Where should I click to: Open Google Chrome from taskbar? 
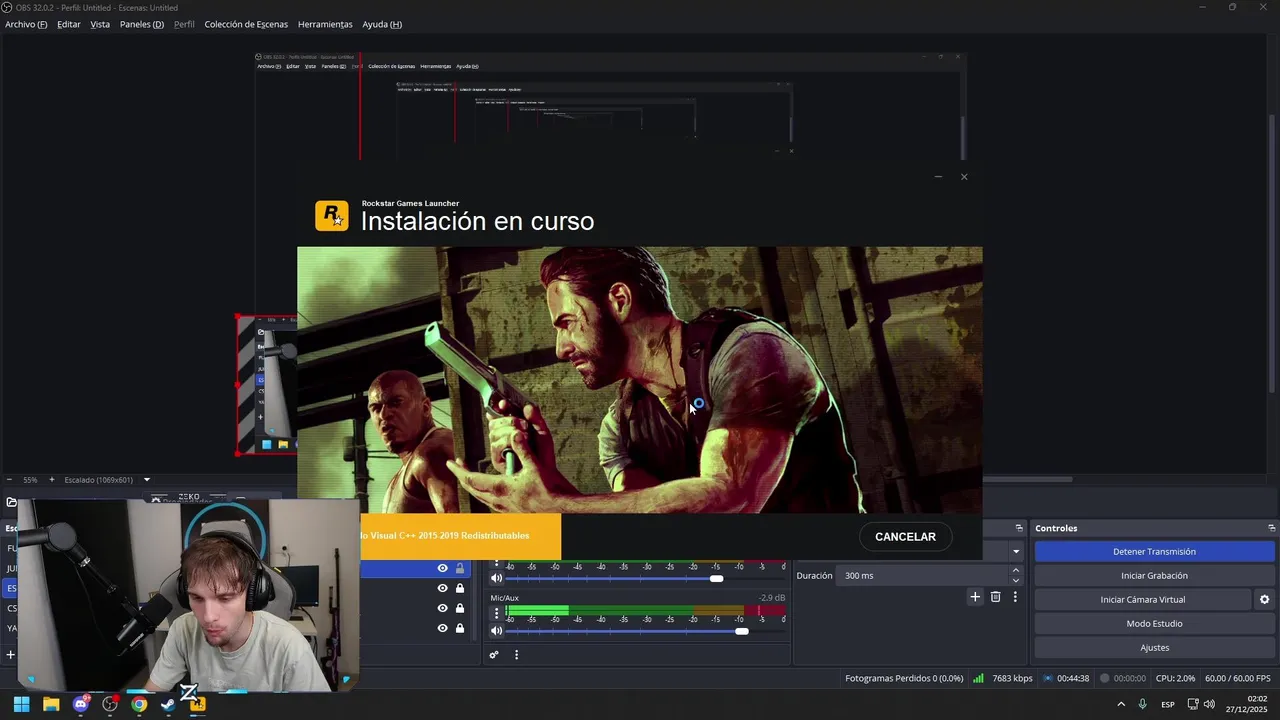[139, 704]
